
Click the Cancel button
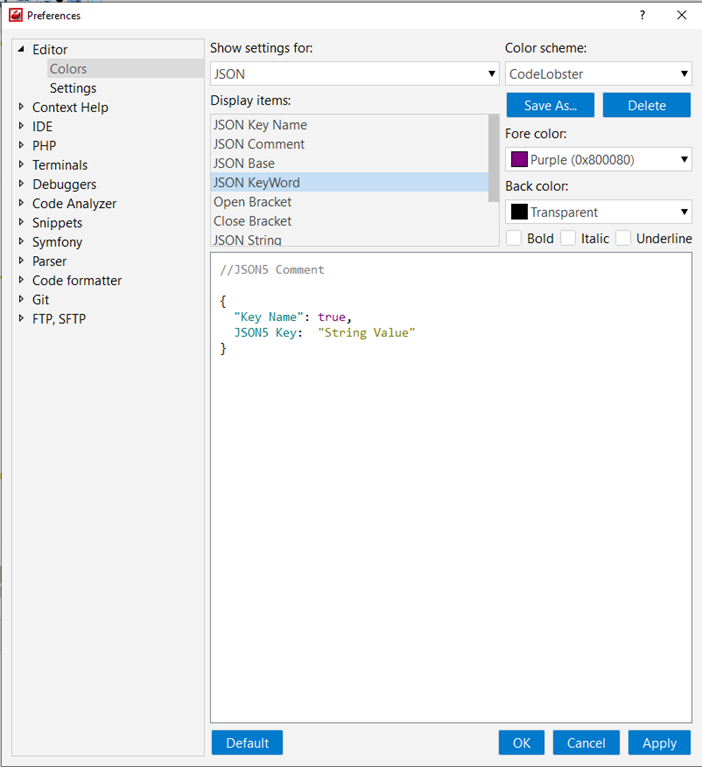pos(586,743)
